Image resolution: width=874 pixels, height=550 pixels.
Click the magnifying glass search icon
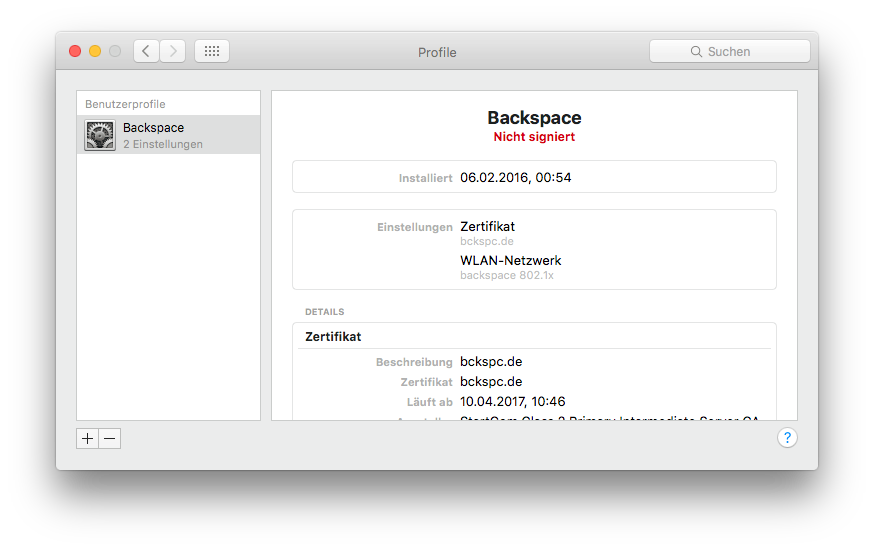point(696,52)
